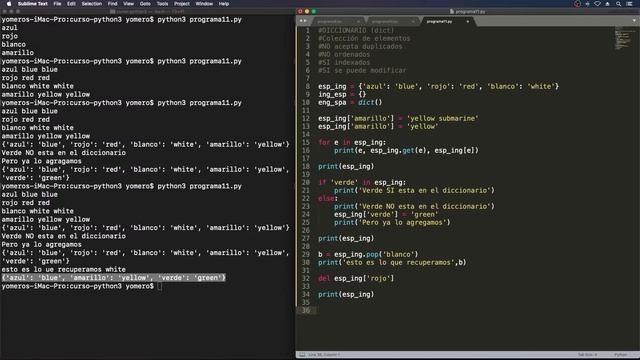Close the first inactive editor tab

pos(358,21)
